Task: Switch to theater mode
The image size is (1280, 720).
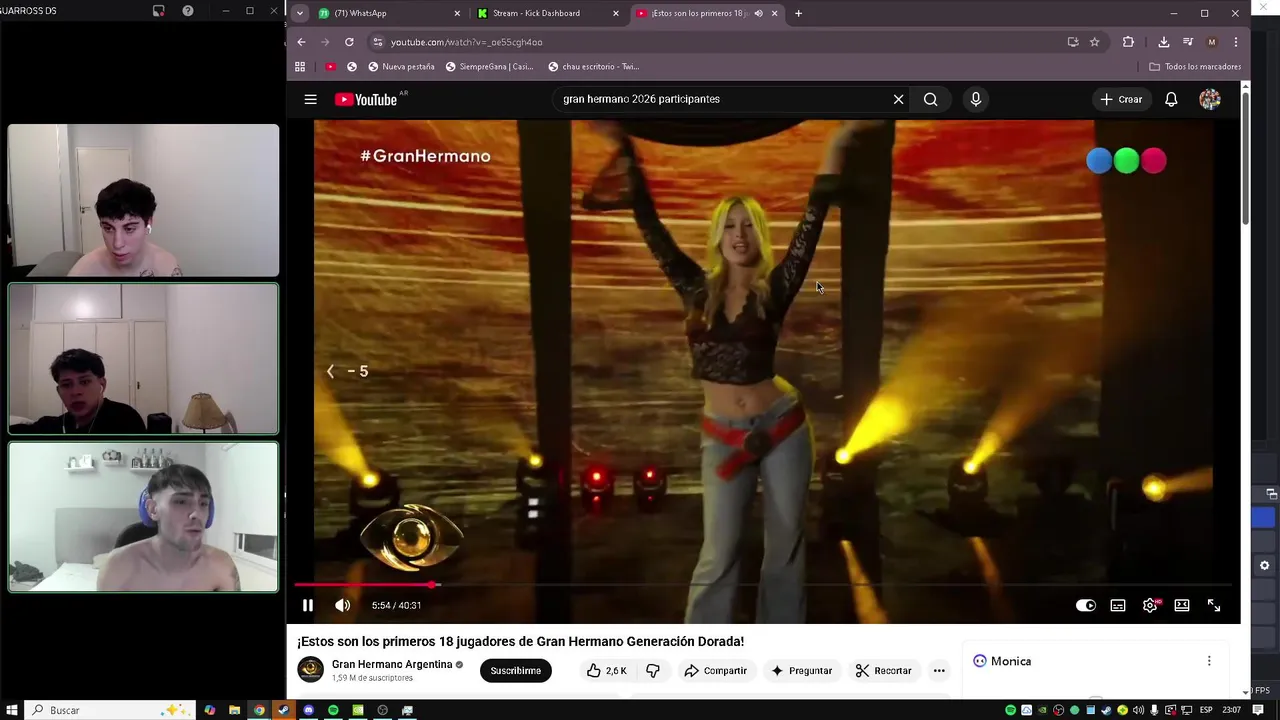Action: [1182, 605]
